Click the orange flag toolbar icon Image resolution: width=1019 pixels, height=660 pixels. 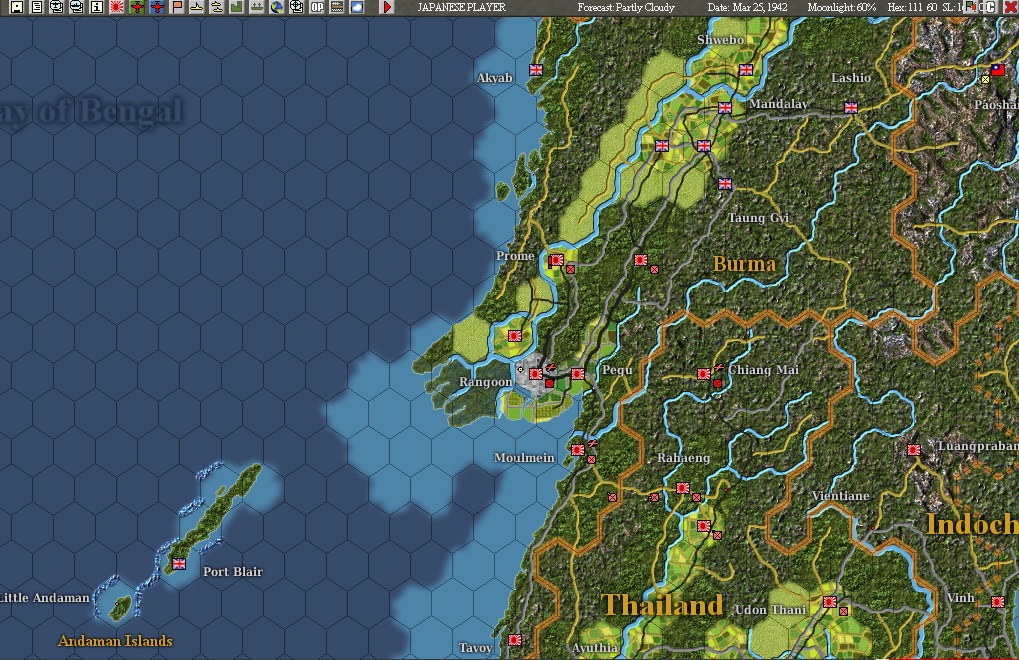tap(177, 7)
